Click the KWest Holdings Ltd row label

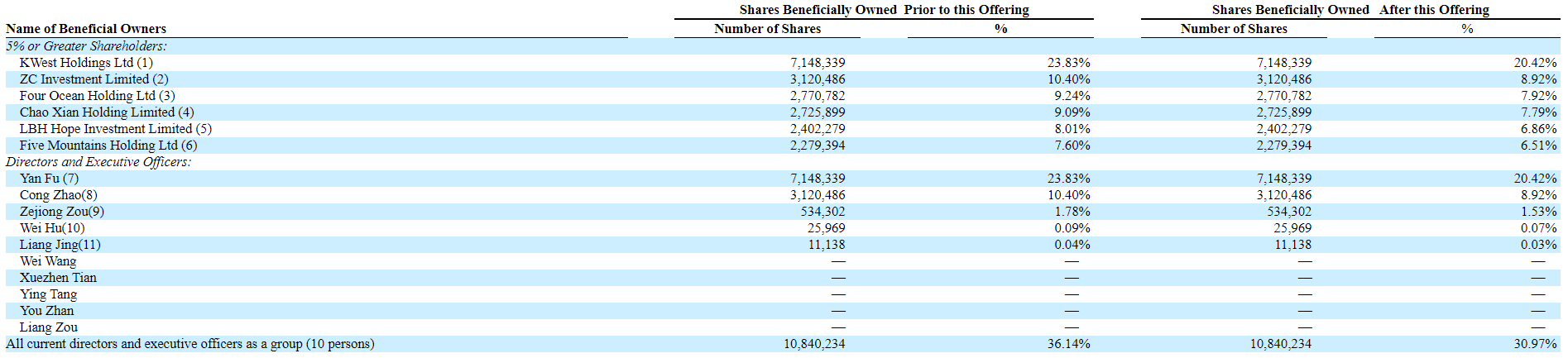[x=86, y=63]
